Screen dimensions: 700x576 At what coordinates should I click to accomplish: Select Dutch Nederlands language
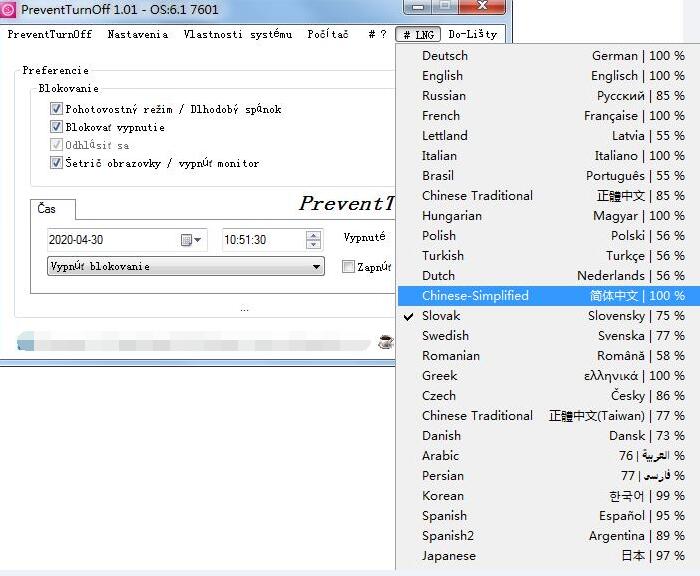tap(549, 276)
